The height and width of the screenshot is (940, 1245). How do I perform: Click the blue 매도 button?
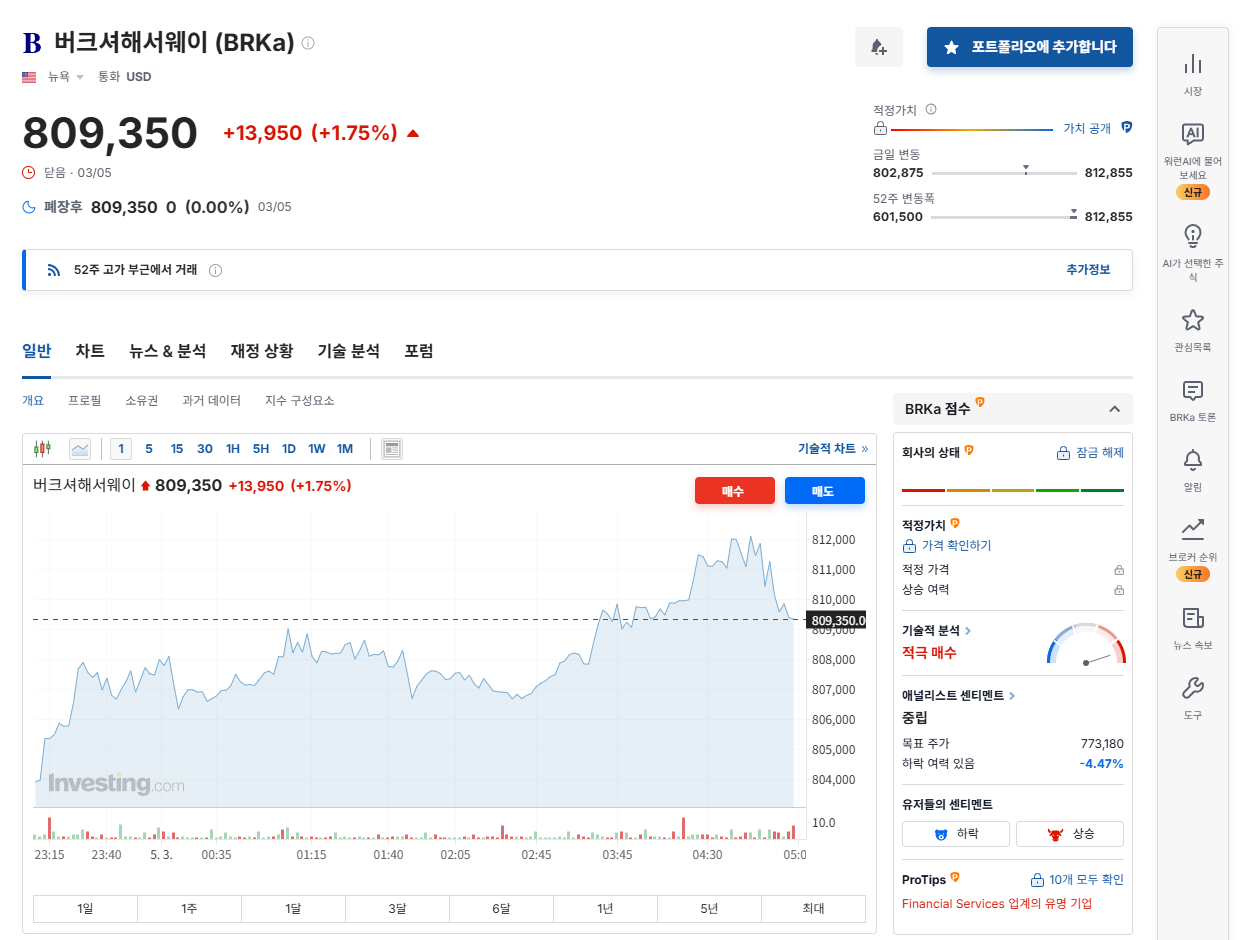coord(825,491)
